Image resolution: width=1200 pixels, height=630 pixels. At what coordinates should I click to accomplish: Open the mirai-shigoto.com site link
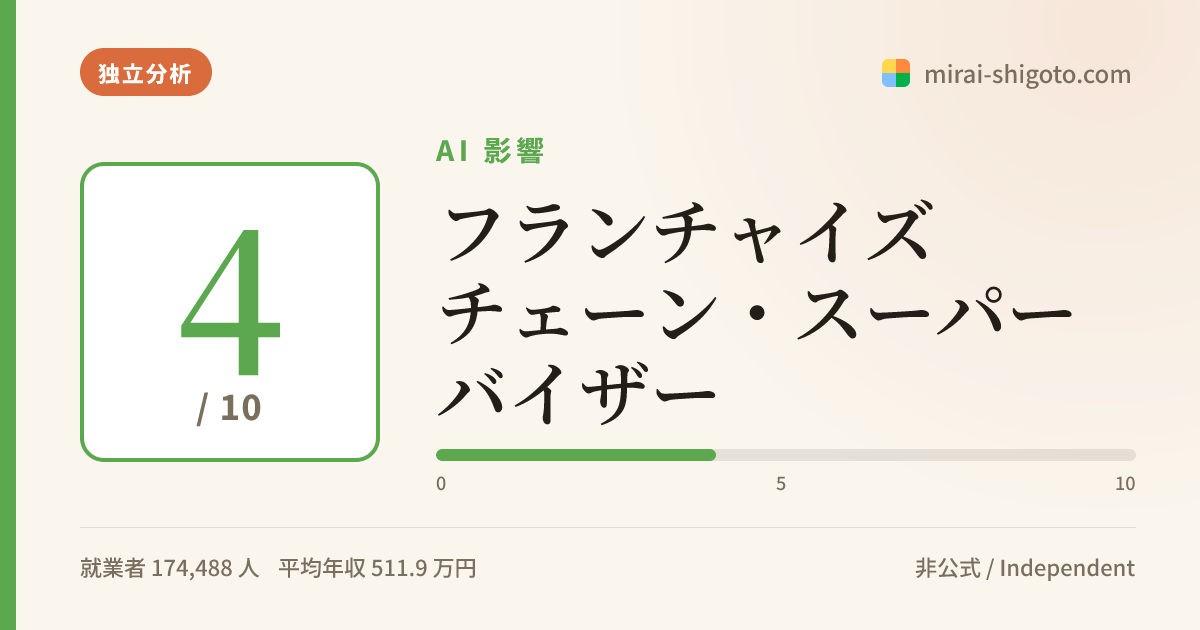pyautogui.click(x=1028, y=74)
